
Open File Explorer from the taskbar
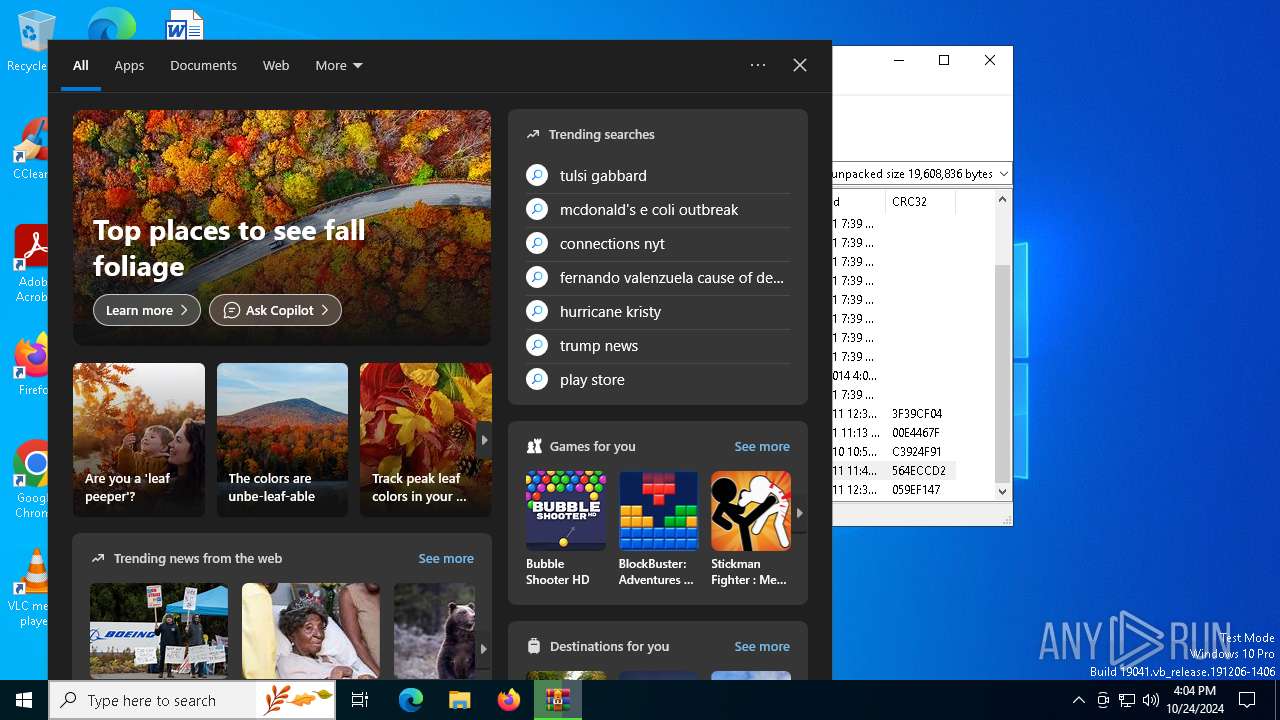click(460, 700)
